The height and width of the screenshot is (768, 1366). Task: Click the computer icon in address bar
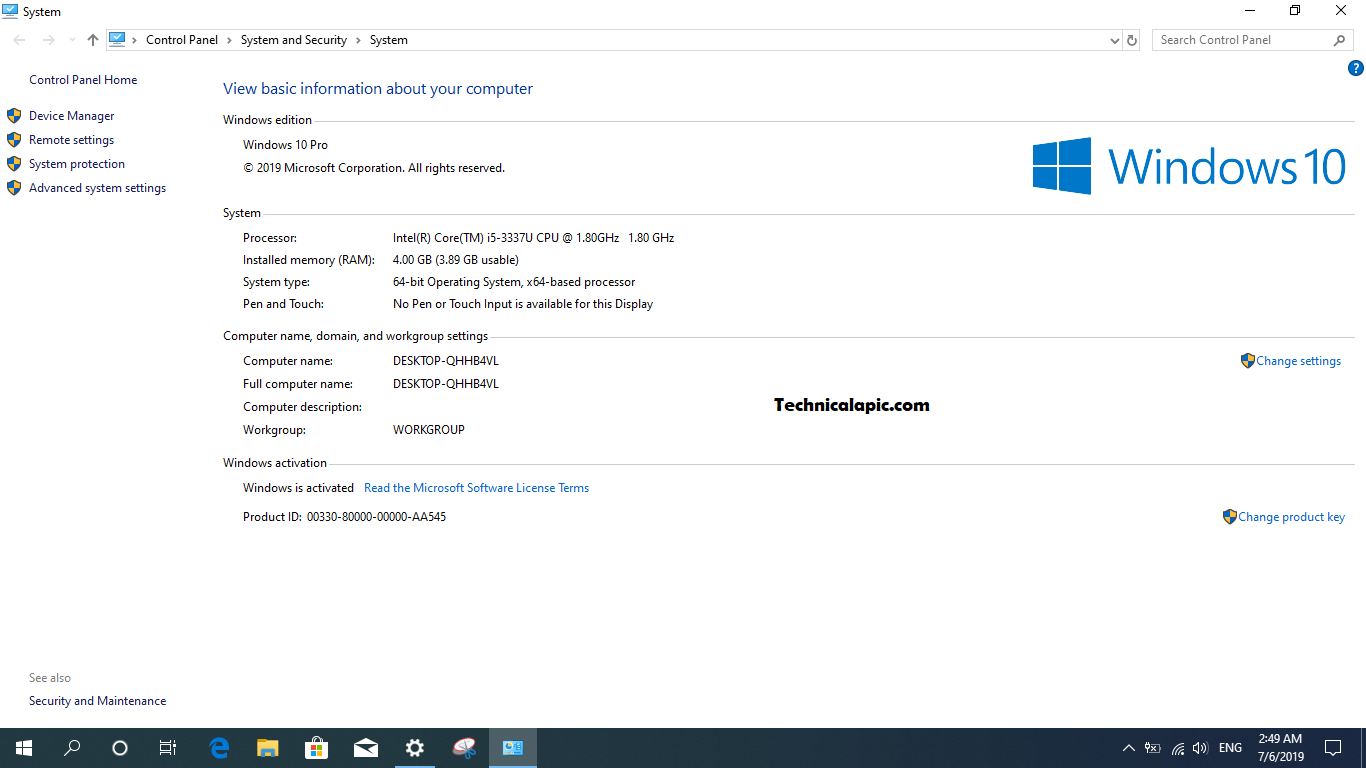(x=117, y=39)
